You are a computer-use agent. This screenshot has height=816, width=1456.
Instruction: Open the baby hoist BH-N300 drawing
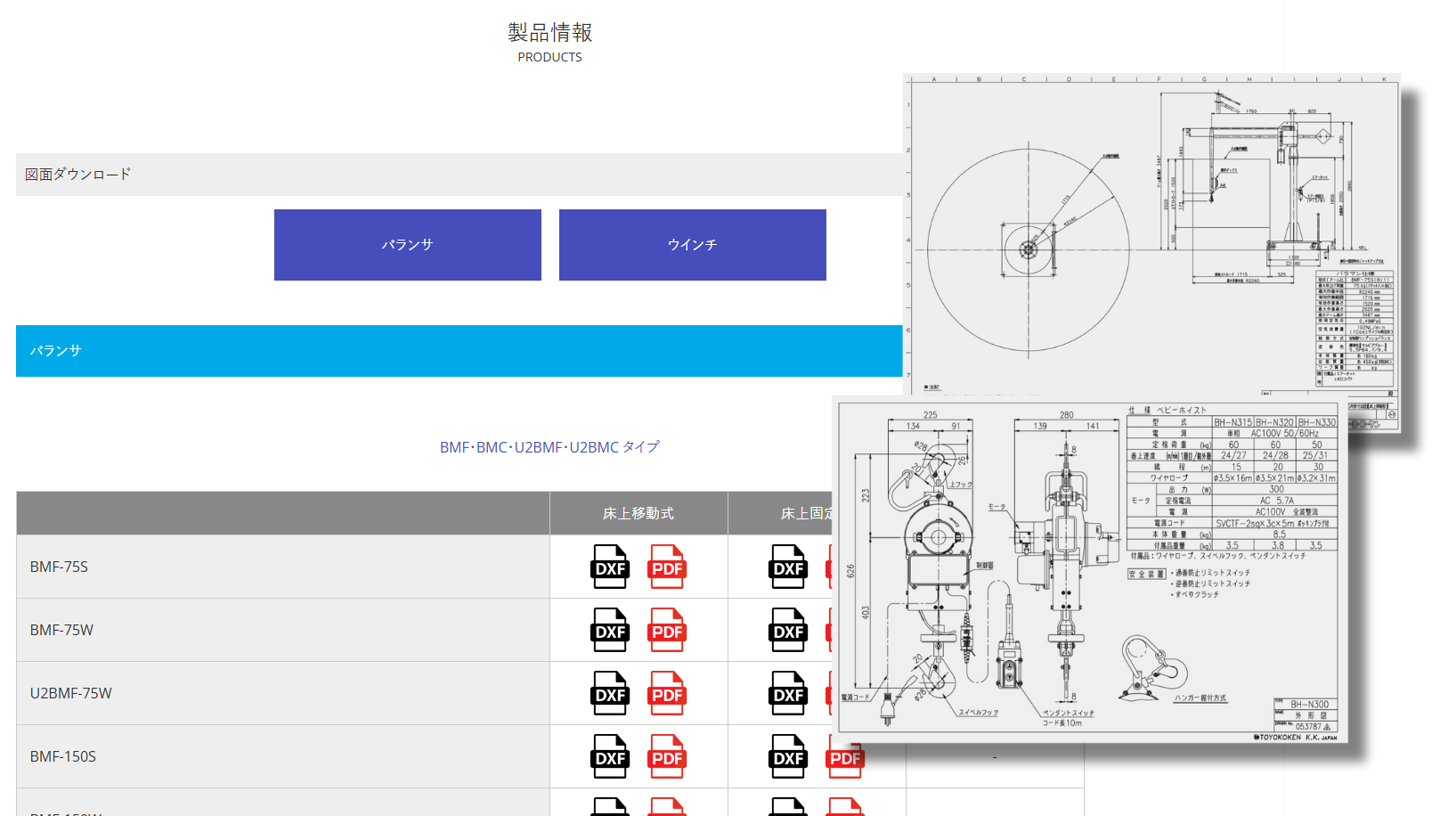click(1089, 570)
